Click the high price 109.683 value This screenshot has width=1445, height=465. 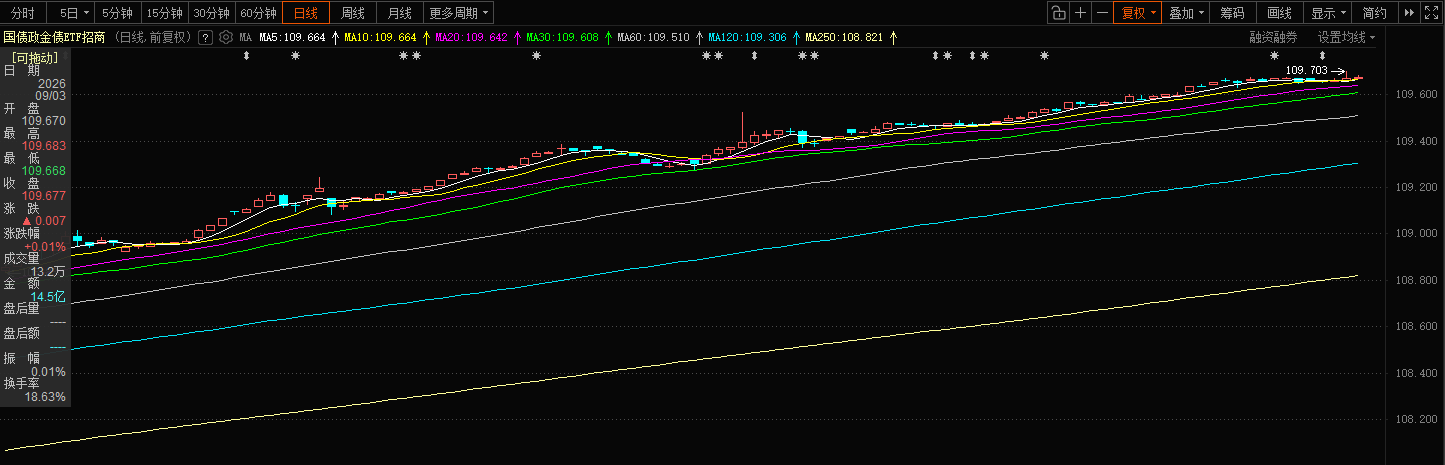(x=44, y=146)
